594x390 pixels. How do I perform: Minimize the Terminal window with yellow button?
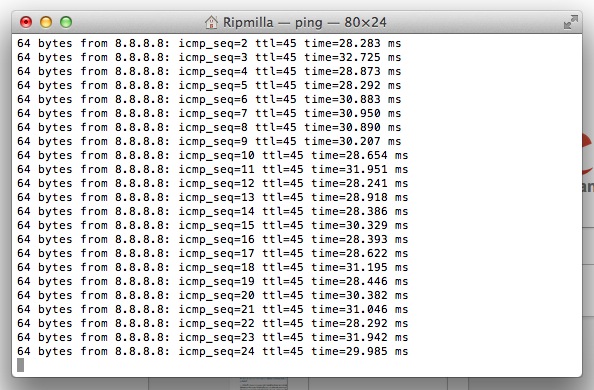tap(46, 22)
